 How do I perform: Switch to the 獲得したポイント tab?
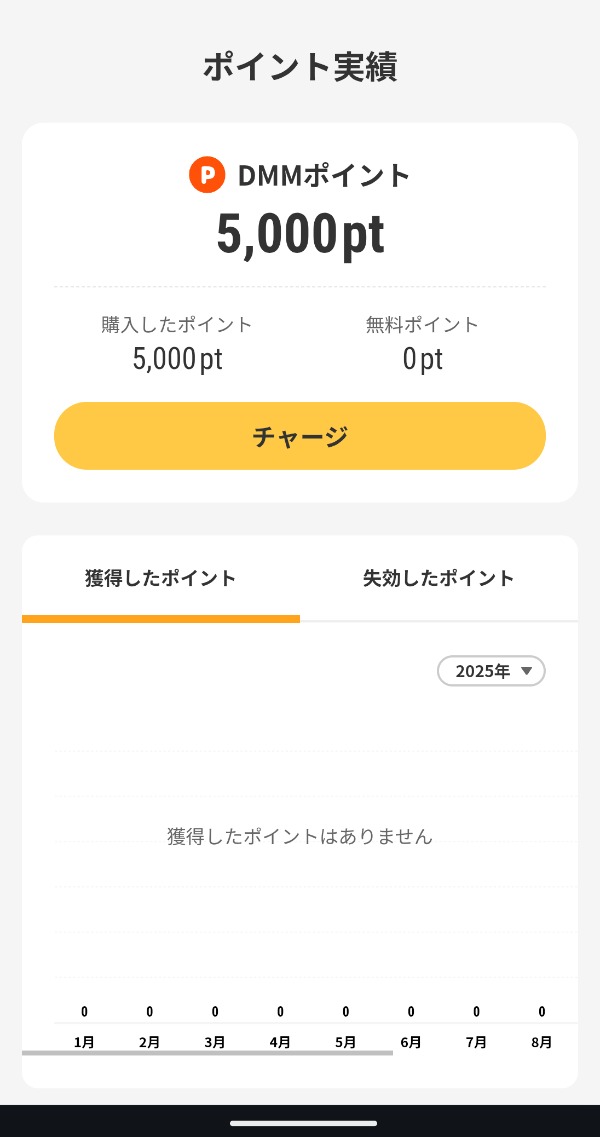click(161, 578)
